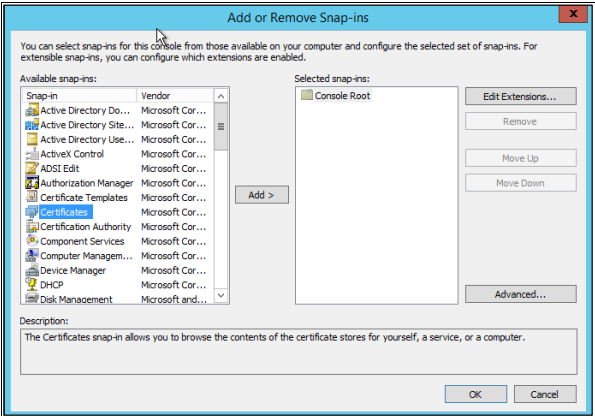Select DHCP in the list
The height and width of the screenshot is (416, 595).
[x=52, y=285]
